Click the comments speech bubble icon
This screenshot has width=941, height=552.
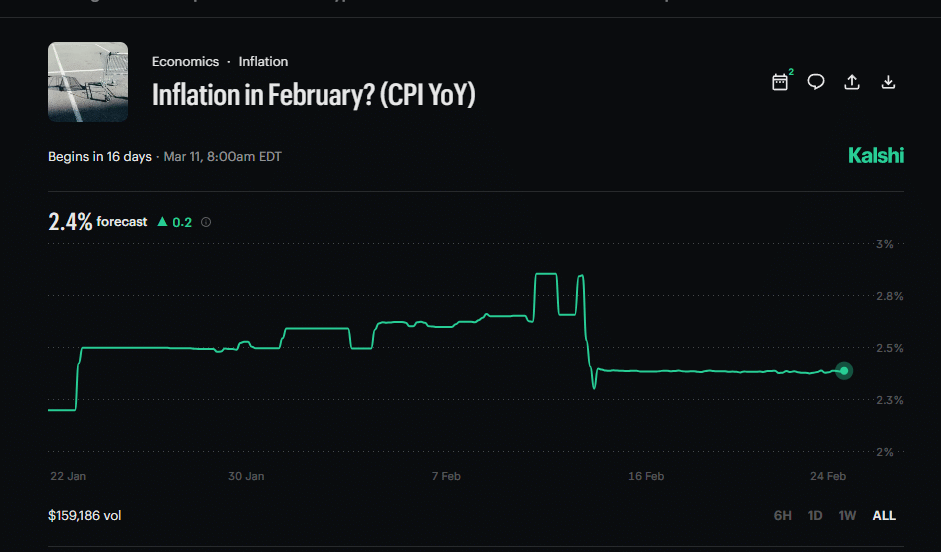tap(816, 82)
